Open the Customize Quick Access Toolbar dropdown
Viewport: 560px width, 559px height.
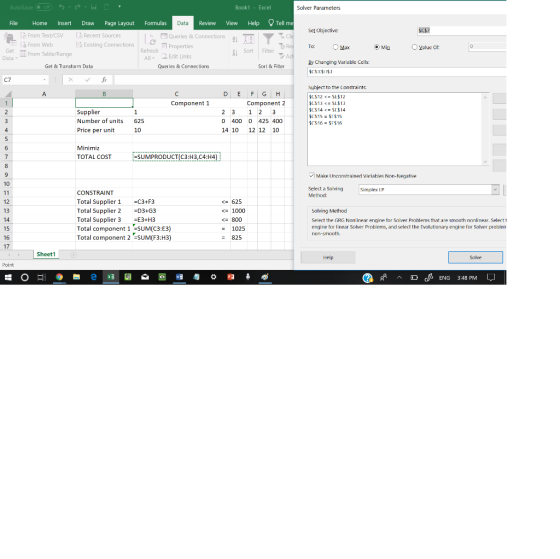120,7
